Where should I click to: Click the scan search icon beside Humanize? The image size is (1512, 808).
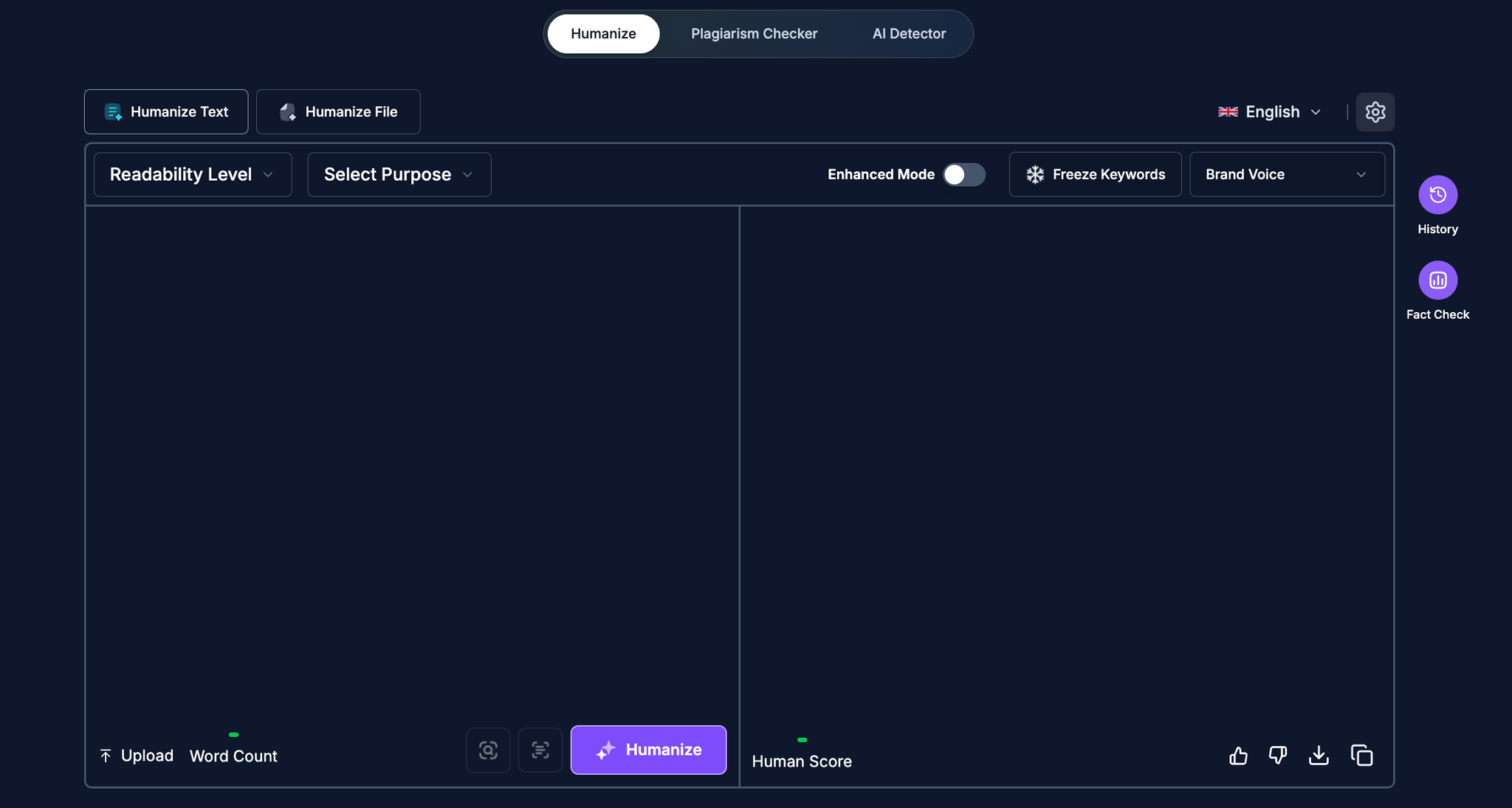pos(488,750)
